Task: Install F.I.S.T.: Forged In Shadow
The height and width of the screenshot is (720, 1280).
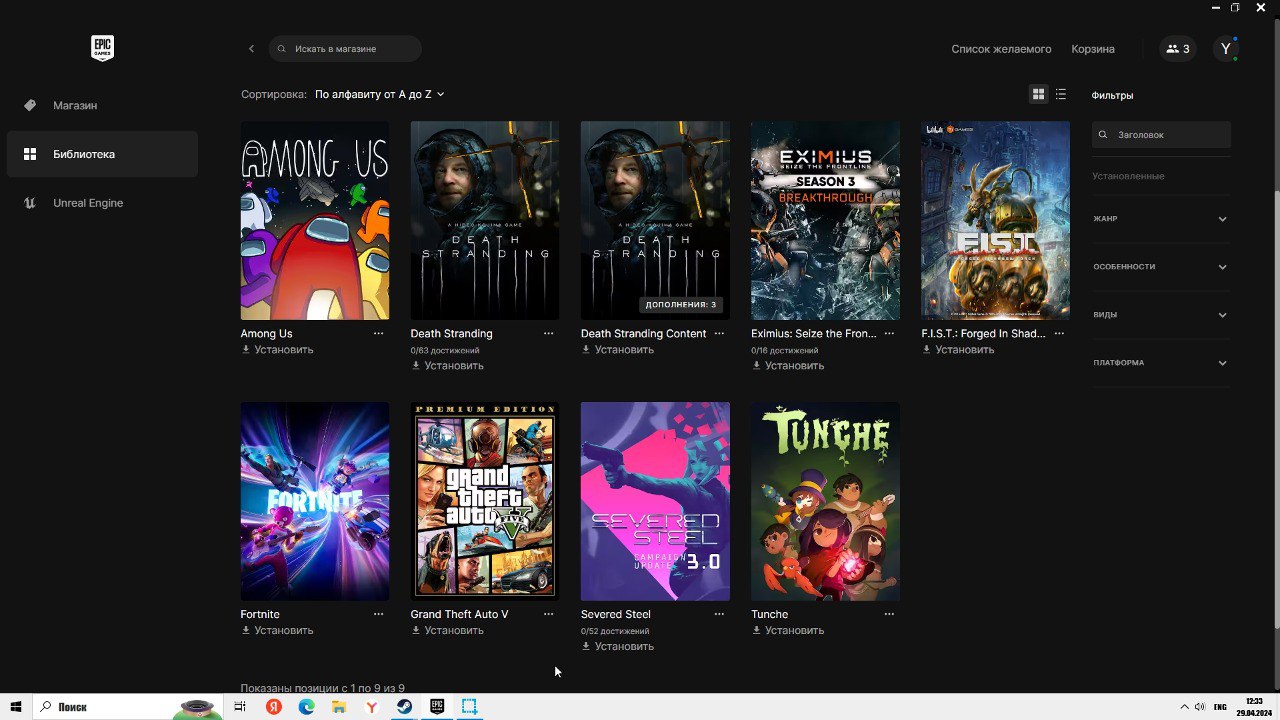Action: pyautogui.click(x=957, y=350)
